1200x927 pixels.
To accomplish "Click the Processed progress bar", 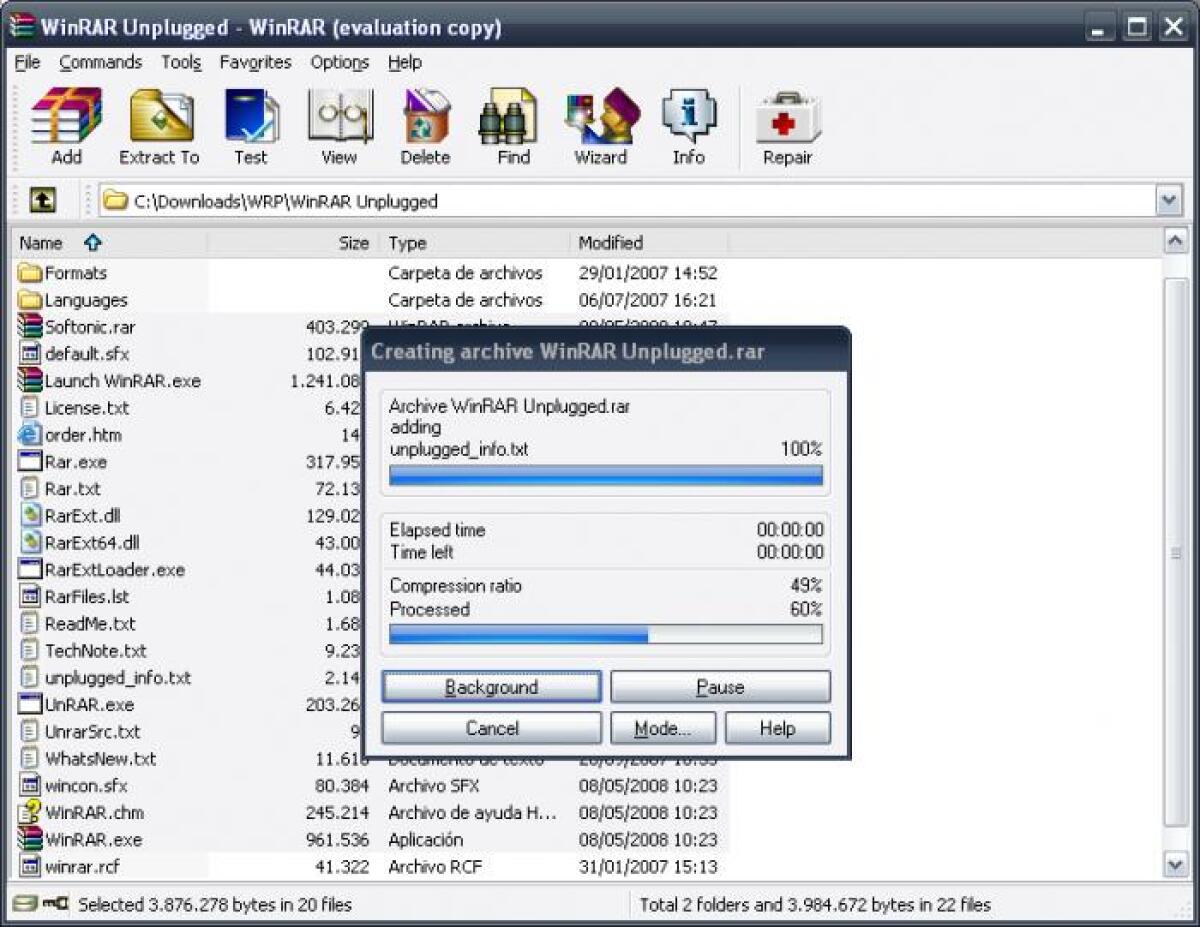I will pyautogui.click(x=605, y=634).
